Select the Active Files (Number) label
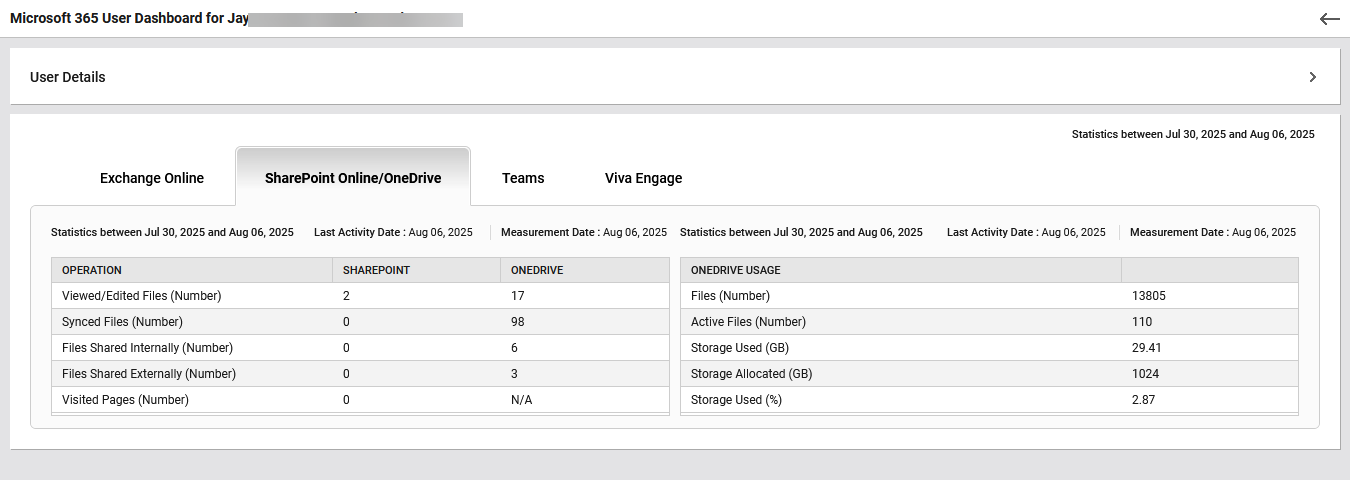 (748, 322)
